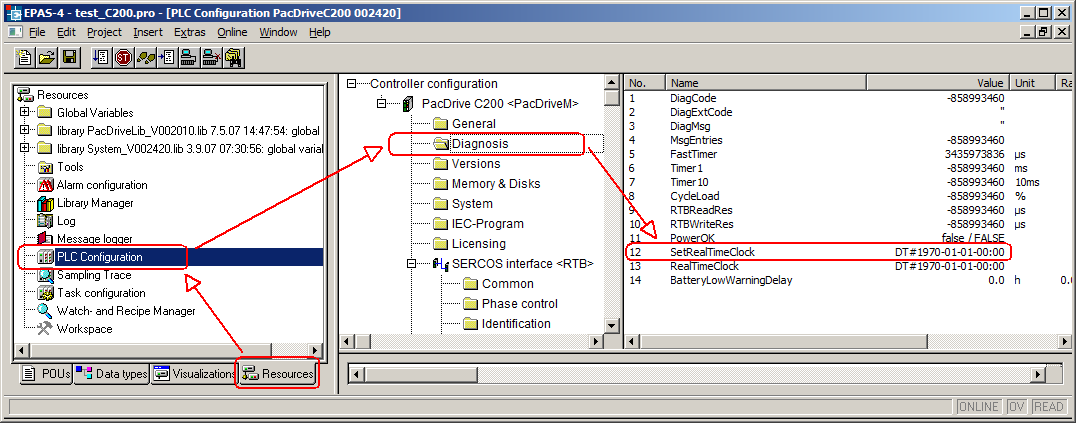Viewport: 1076px width, 423px height.
Task: Click the Login computer icon
Action: click(189, 57)
